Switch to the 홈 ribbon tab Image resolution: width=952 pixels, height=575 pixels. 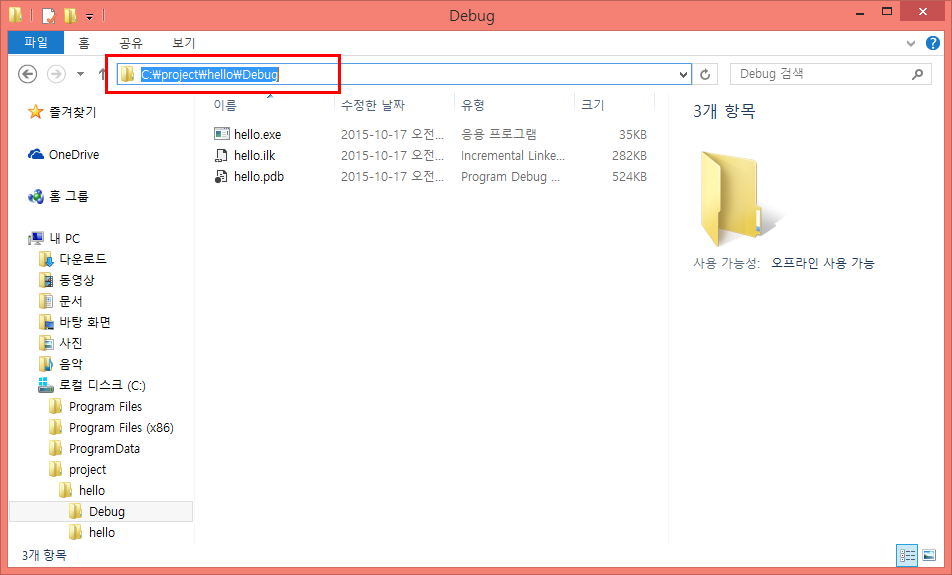[84, 43]
